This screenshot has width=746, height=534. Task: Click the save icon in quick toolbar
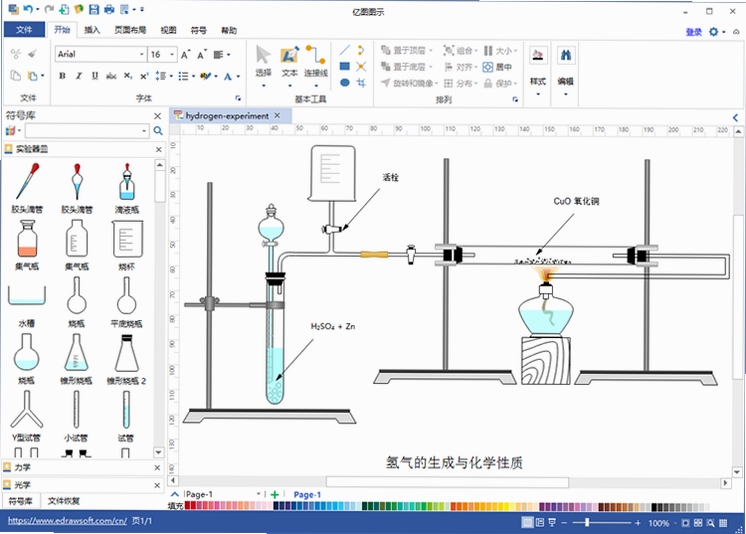94,9
